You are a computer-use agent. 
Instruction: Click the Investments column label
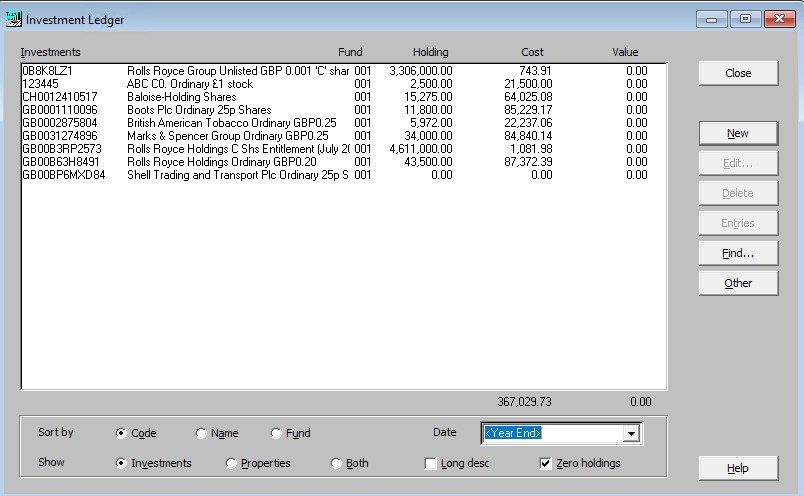[x=50, y=52]
